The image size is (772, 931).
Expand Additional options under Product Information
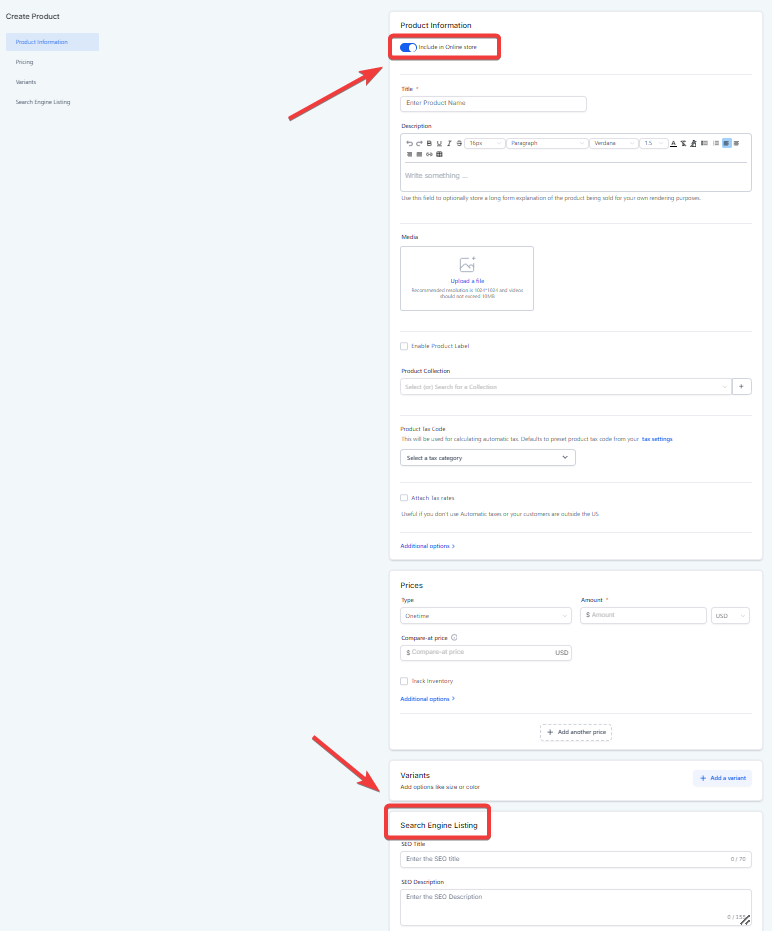pos(428,546)
